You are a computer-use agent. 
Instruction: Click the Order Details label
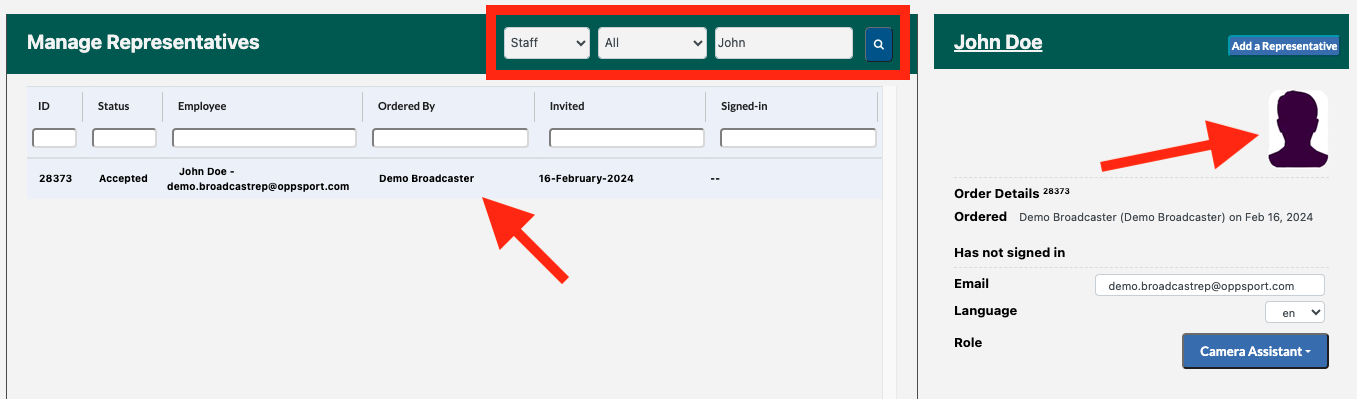click(997, 193)
